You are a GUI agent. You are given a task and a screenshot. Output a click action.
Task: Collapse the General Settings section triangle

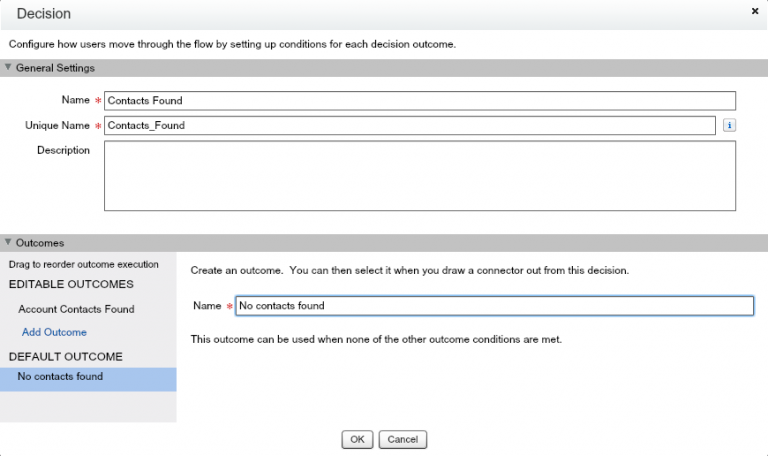pyautogui.click(x=9, y=68)
